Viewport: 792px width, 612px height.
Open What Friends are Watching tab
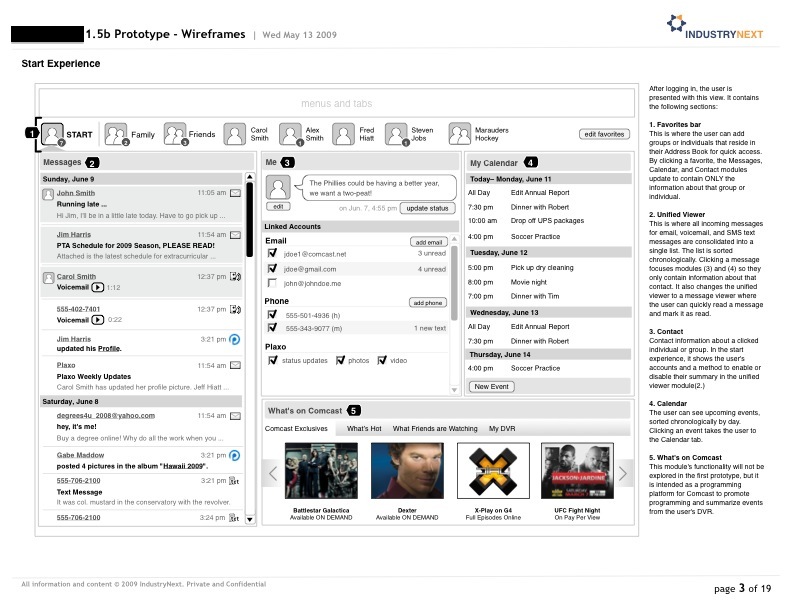435,429
